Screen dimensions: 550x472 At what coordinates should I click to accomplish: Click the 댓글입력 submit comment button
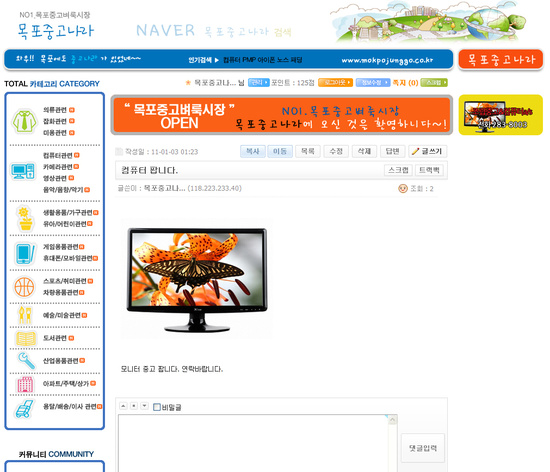[423, 448]
